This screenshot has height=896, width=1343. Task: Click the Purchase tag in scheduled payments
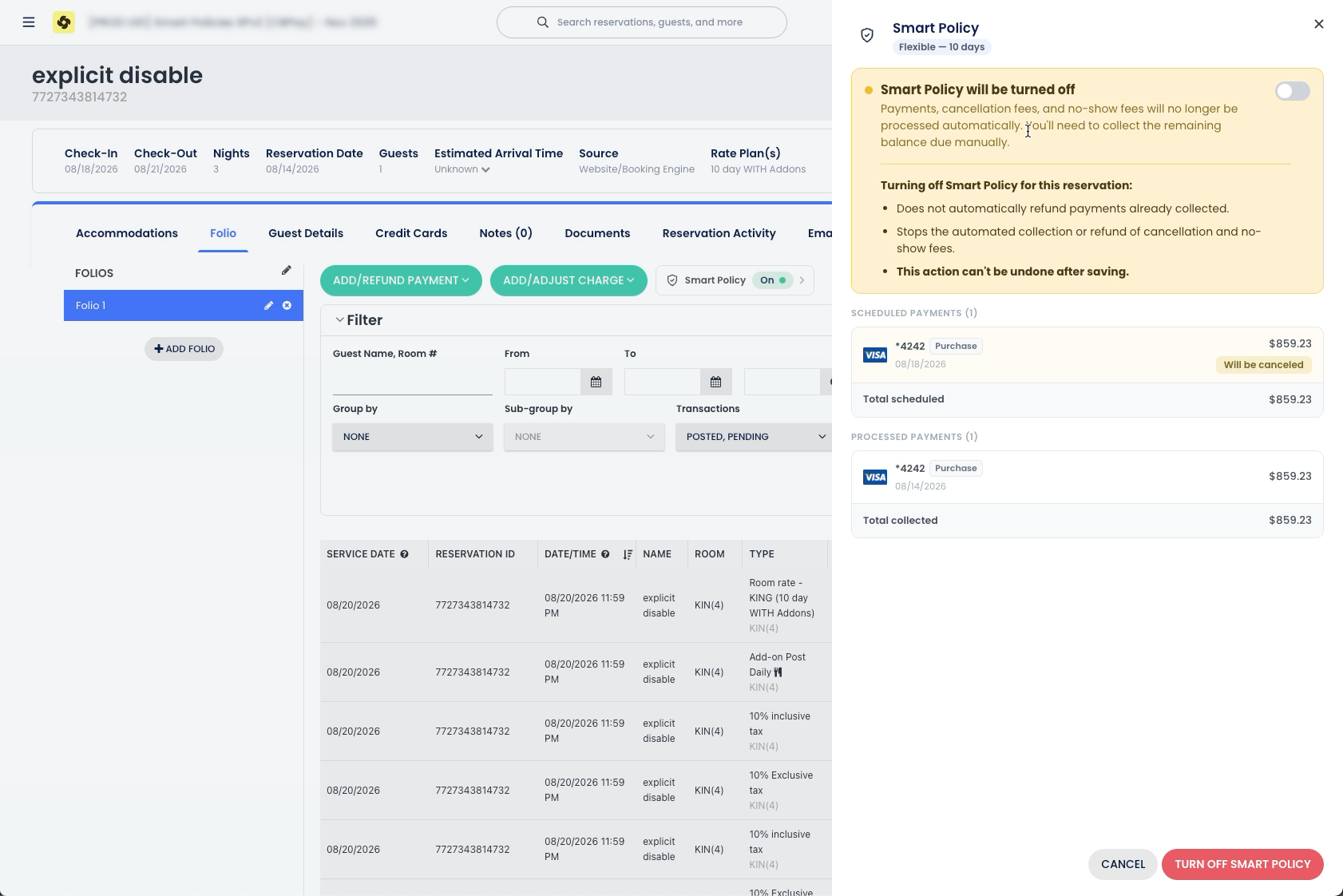956,346
